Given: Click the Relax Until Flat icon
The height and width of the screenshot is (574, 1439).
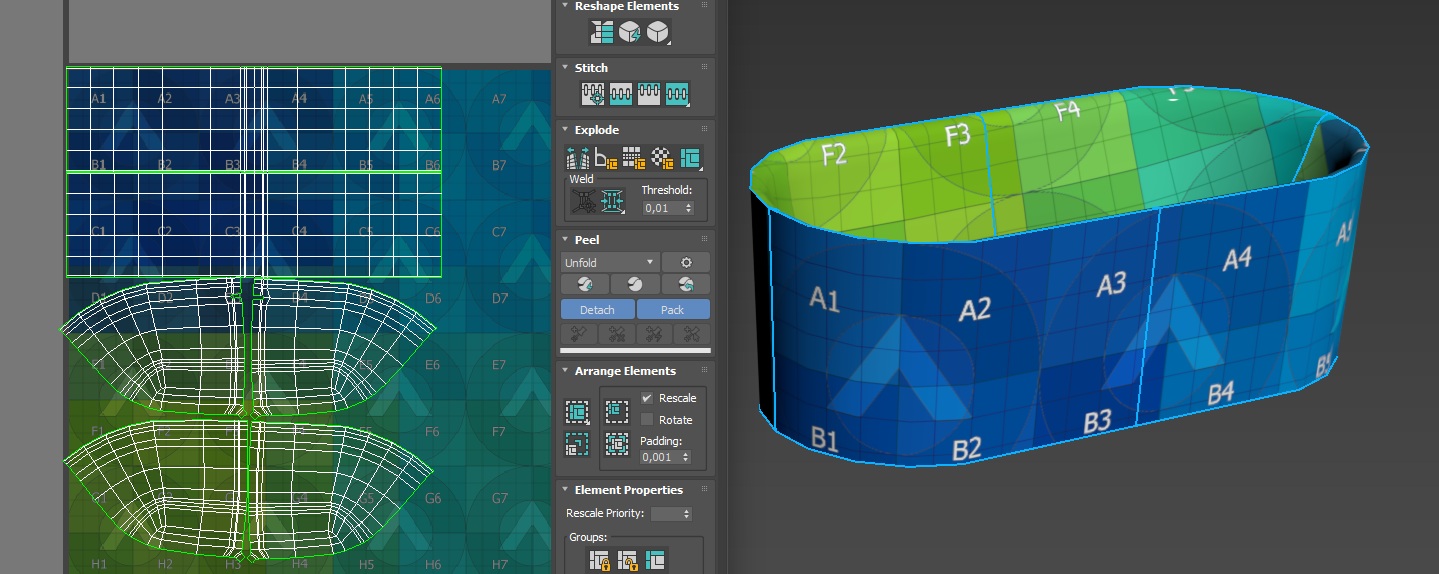Looking at the screenshot, I should (630, 33).
